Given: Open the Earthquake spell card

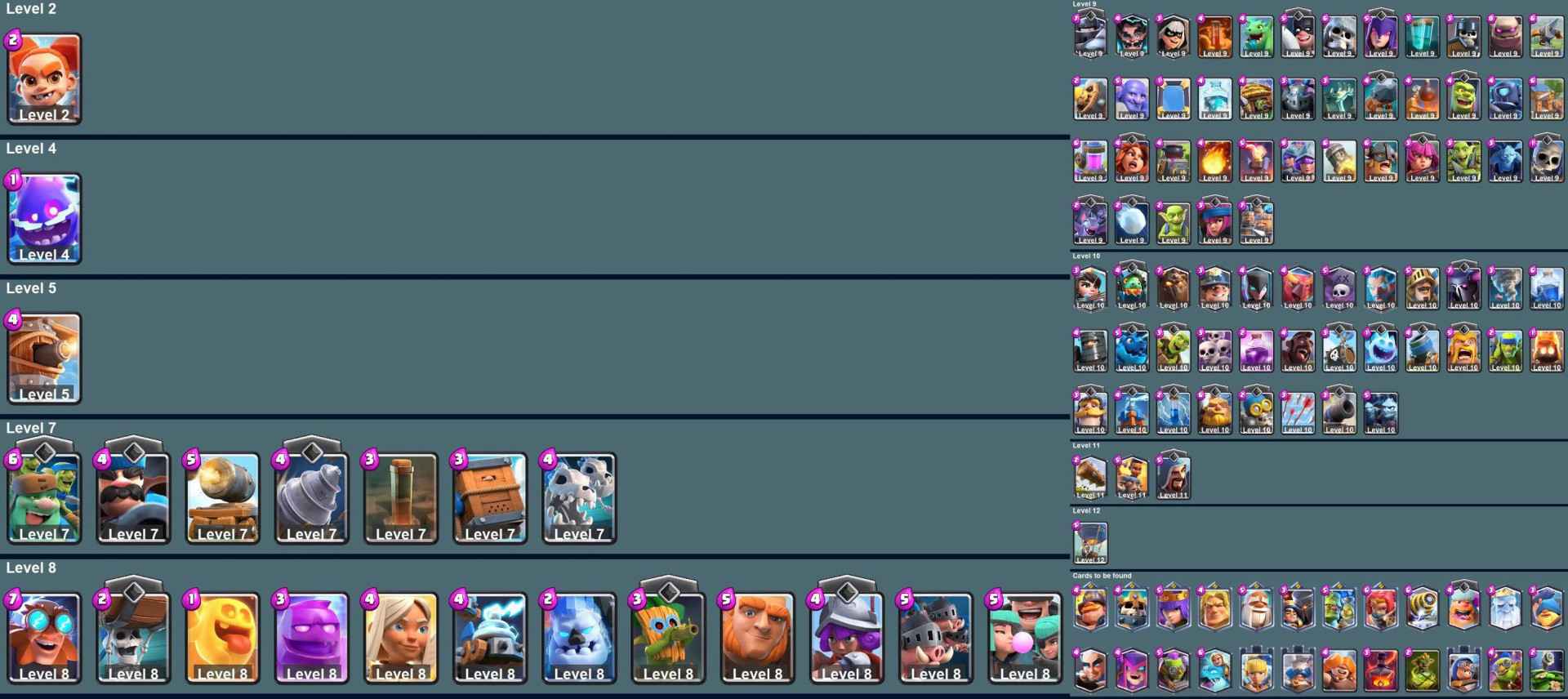Looking at the screenshot, I should pos(401,498).
